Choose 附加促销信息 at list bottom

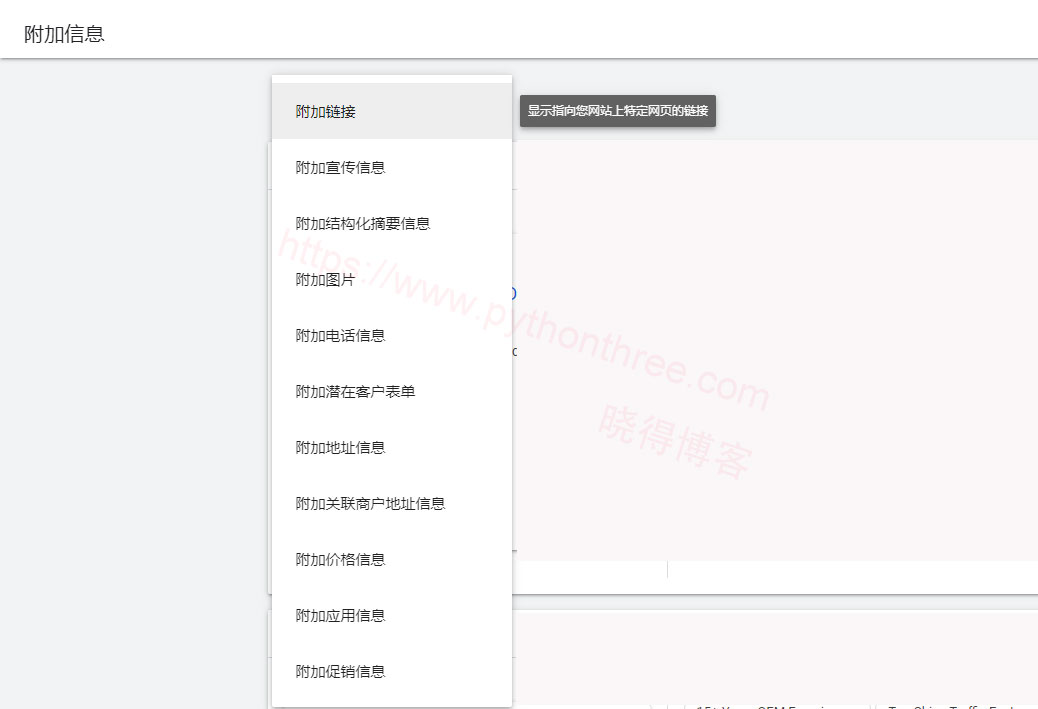coord(391,672)
